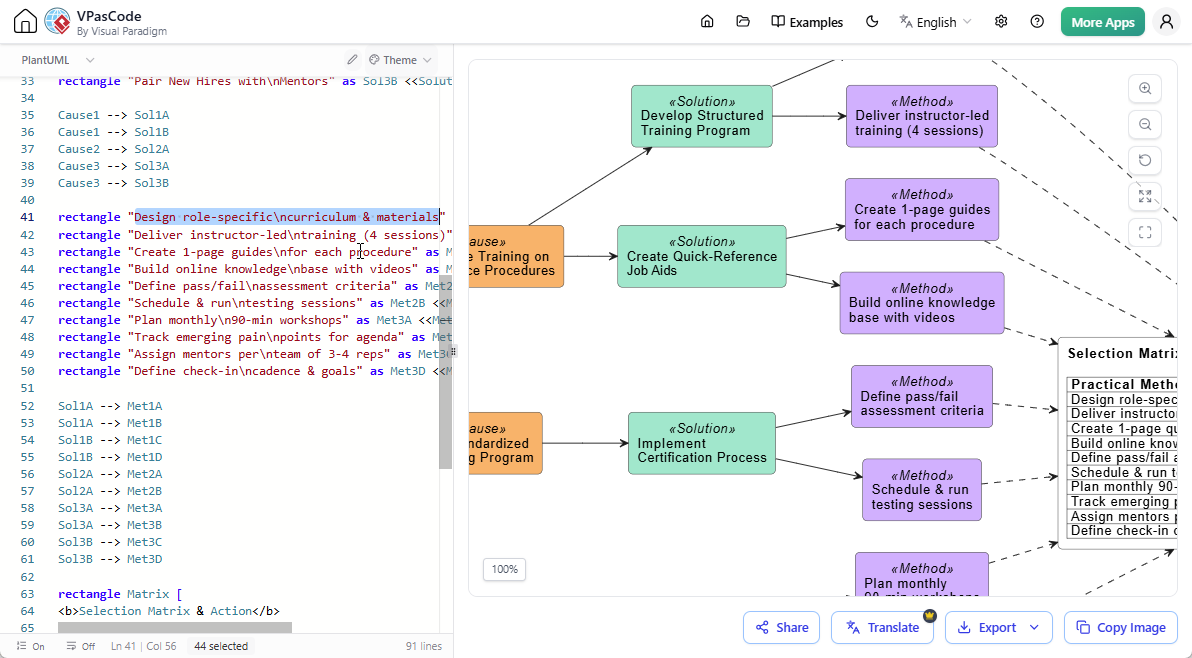Click the "Plan monthly" method node

coord(921,574)
